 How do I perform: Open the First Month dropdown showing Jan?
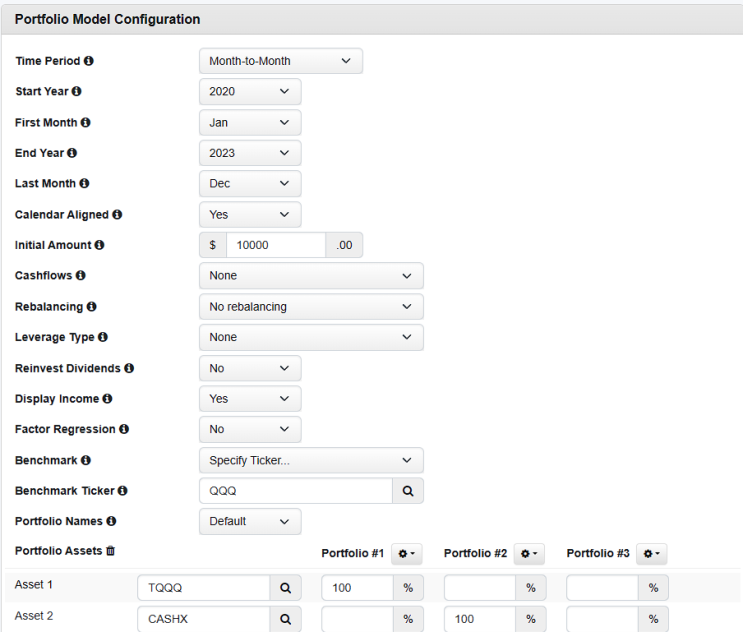tap(250, 122)
